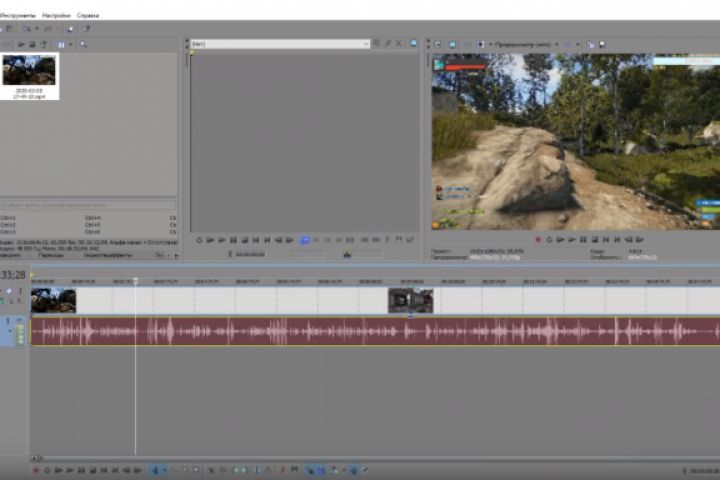The height and width of the screenshot is (480, 720).
Task: Select the first video clip on the timeline
Action: pos(54,301)
